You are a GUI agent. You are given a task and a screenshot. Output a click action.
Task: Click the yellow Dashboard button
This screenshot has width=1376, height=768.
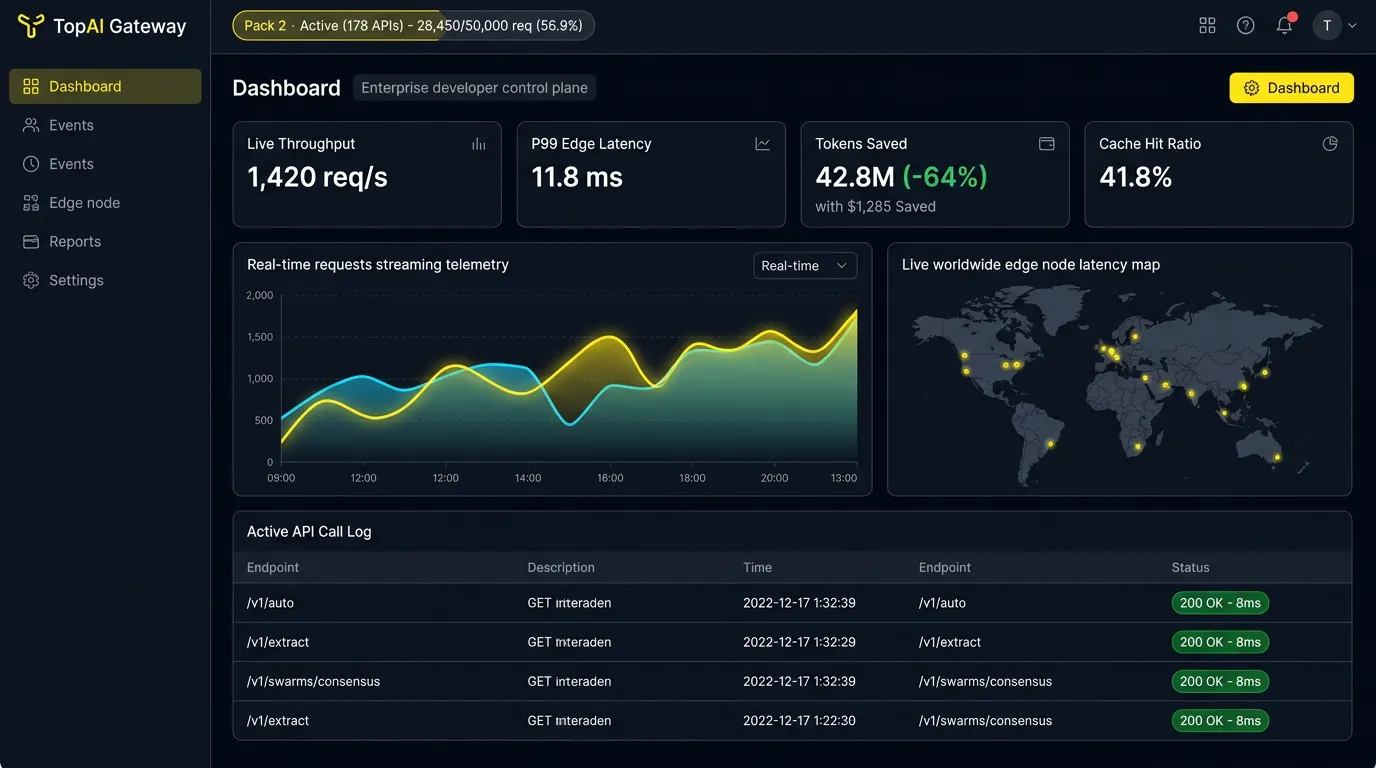[x=1291, y=88]
